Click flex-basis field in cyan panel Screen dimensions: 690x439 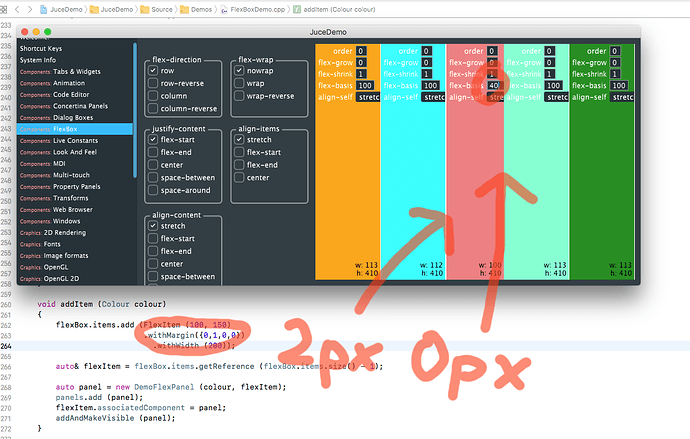coord(431,85)
